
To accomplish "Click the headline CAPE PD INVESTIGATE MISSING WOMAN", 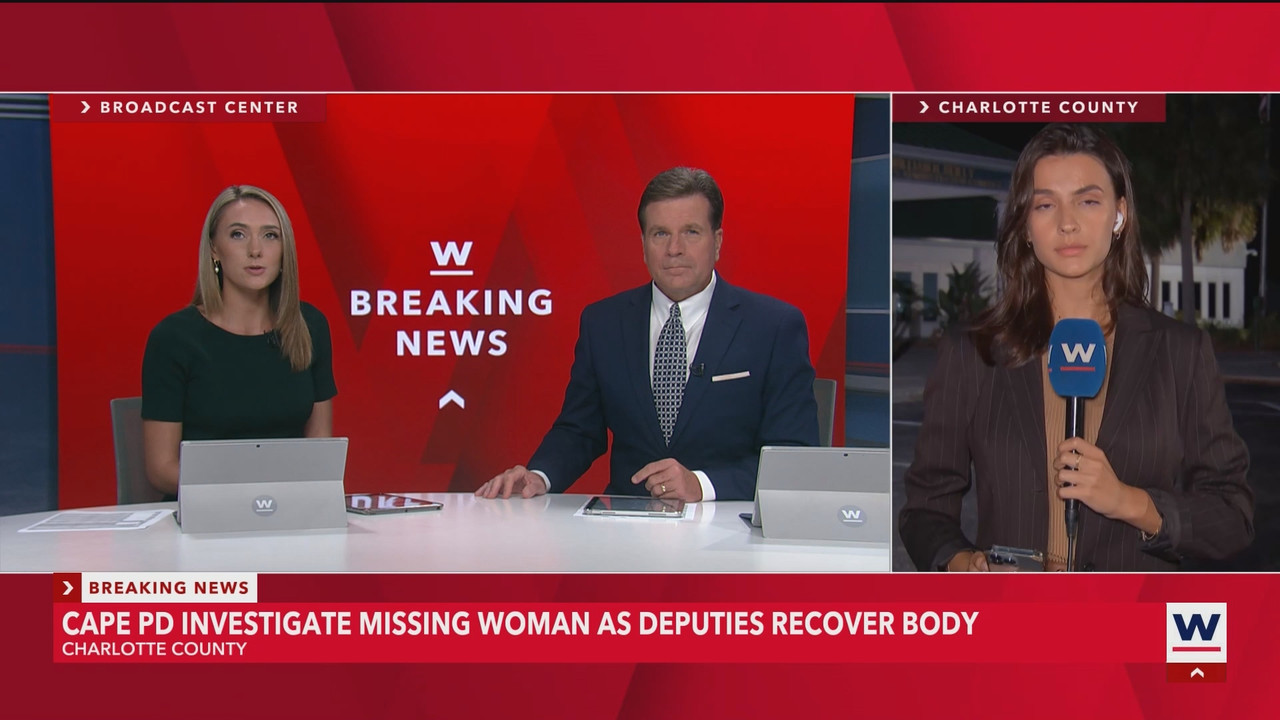I will pyautogui.click(x=520, y=623).
